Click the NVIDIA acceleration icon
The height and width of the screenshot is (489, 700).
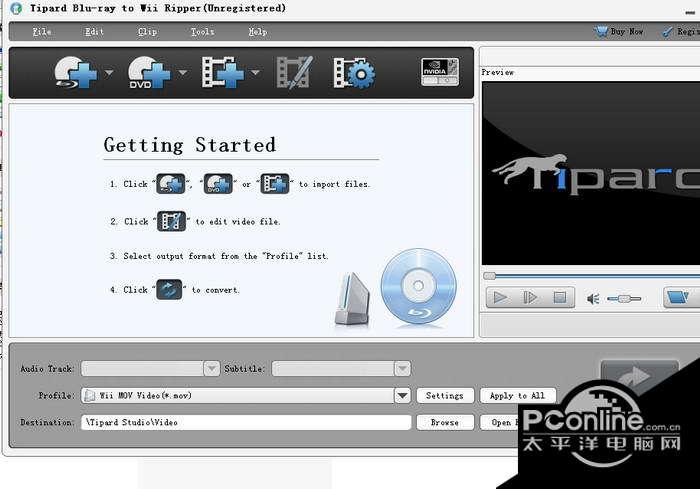[x=440, y=71]
